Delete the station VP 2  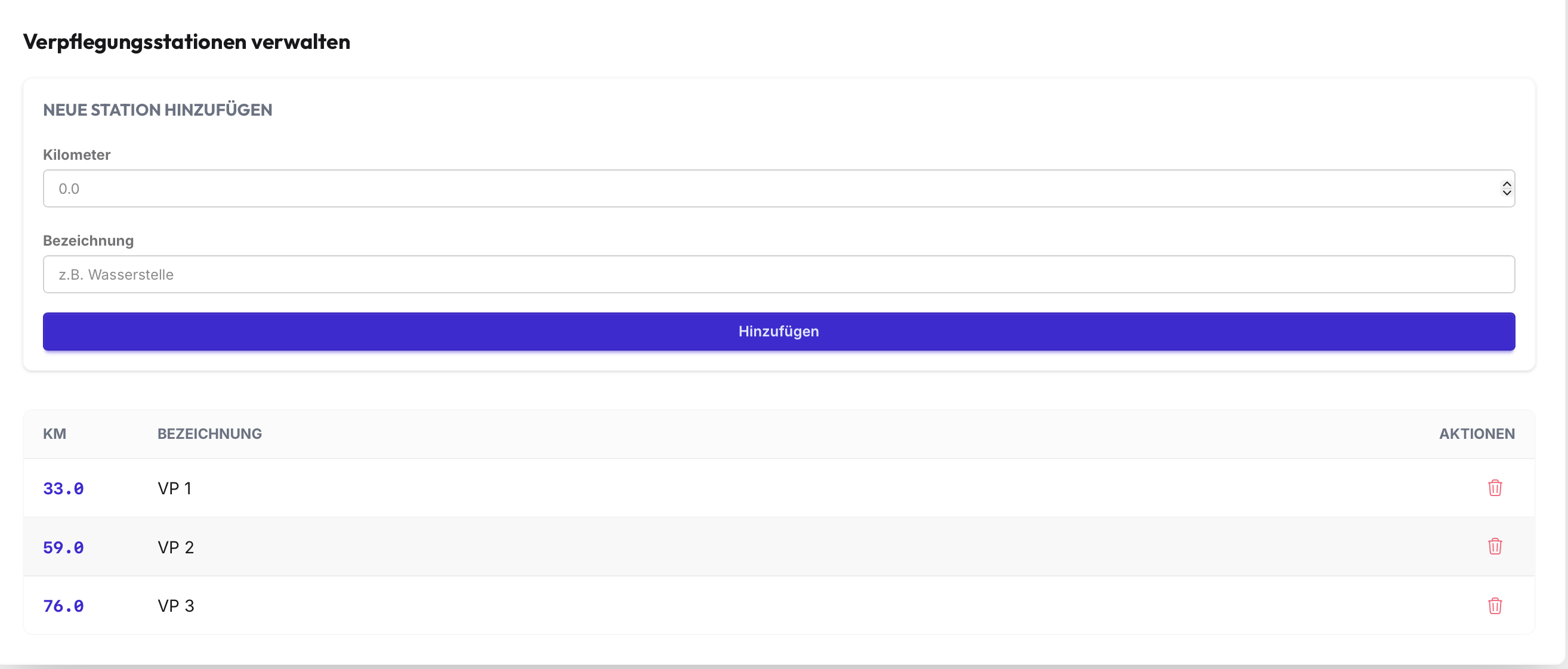point(1496,546)
